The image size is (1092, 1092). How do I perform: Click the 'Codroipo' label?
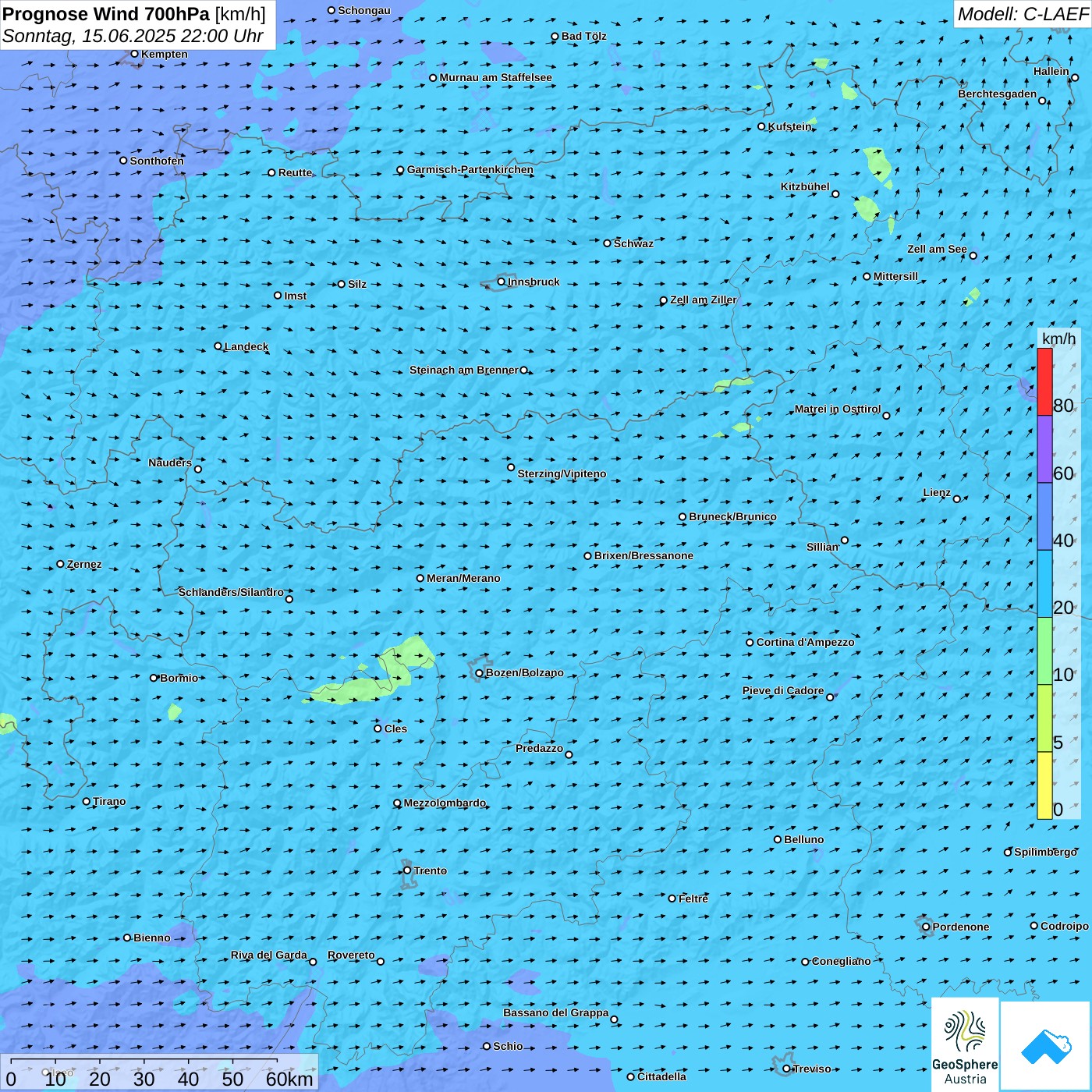[1065, 926]
